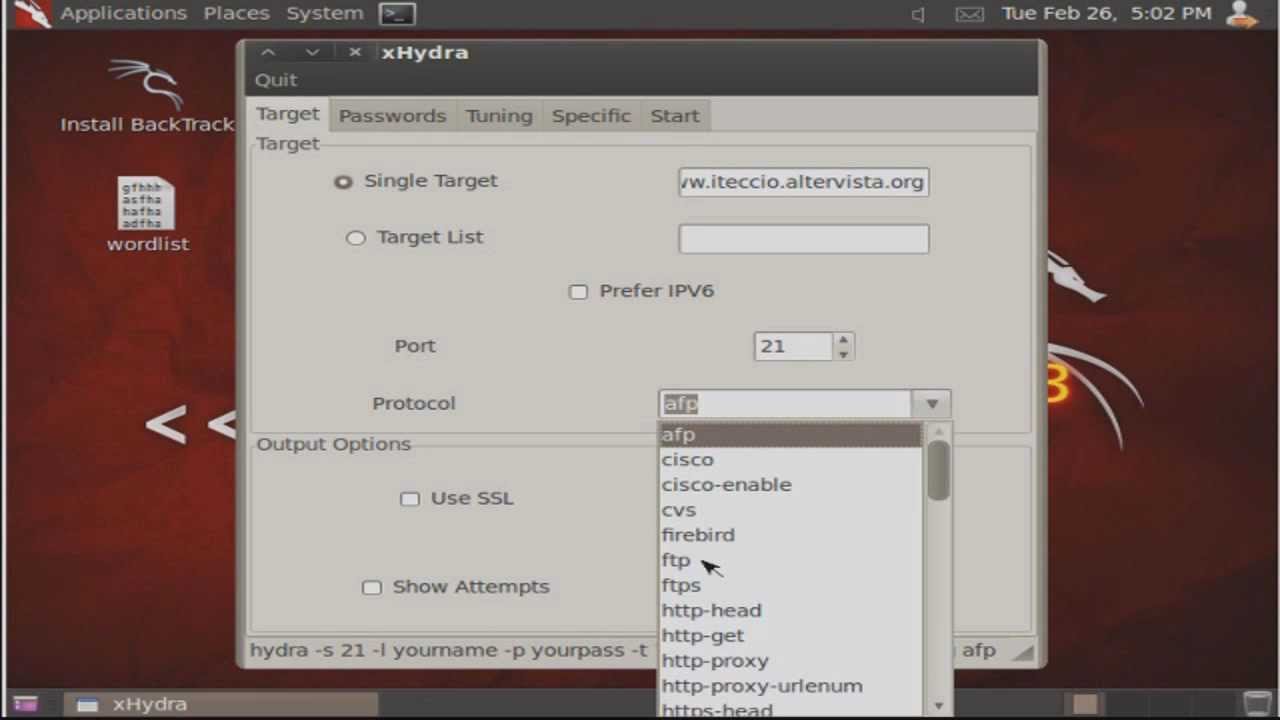Choose http-proxy in protocol list
Screen dimensions: 1280x720
[x=790, y=660]
